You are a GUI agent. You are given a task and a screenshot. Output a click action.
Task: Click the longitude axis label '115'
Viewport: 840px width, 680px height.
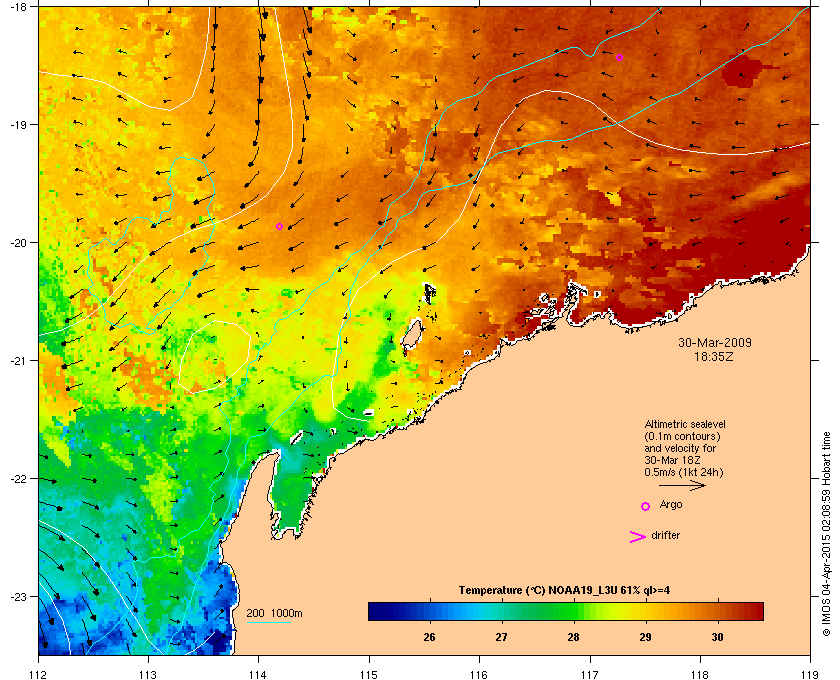pyautogui.click(x=369, y=675)
